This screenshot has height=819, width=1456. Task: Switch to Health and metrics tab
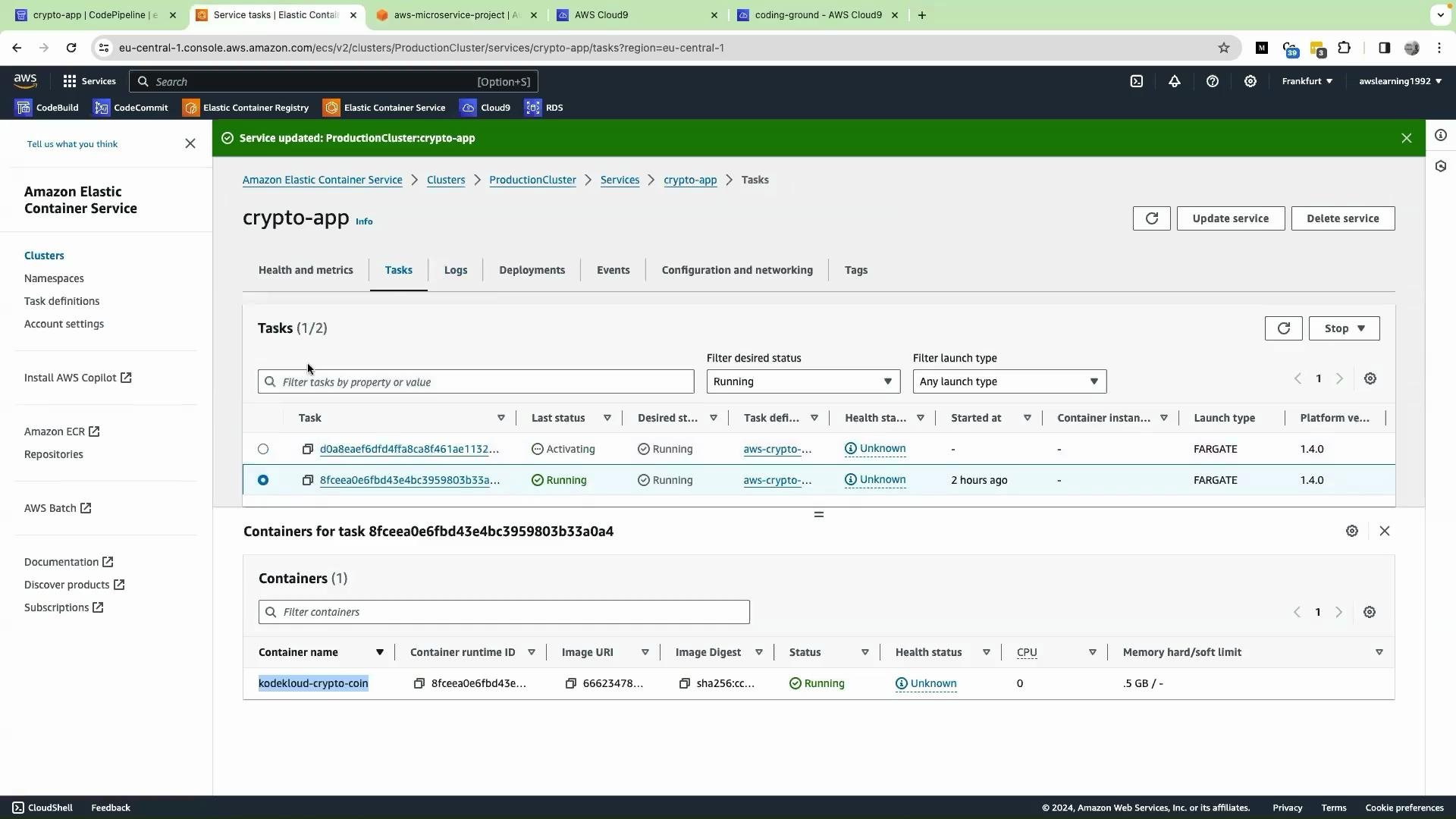[x=306, y=270]
